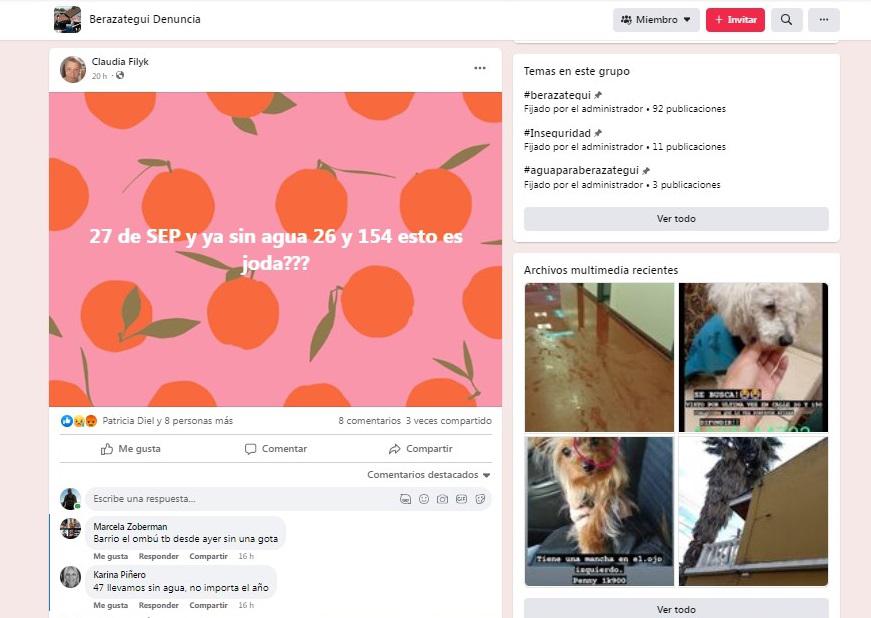Attach a photo using the camera icon
The width and height of the screenshot is (871, 618).
[x=442, y=499]
